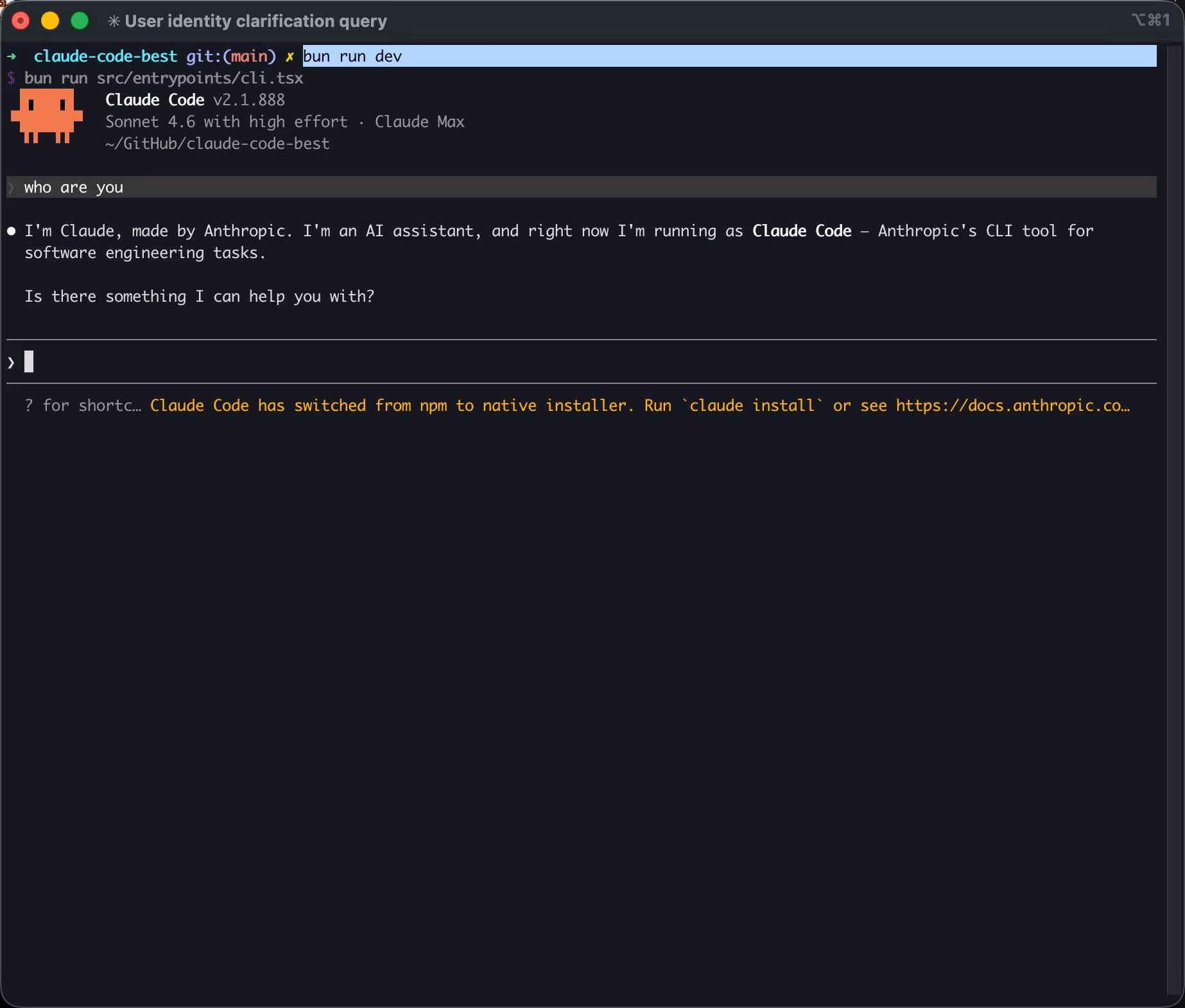Image resolution: width=1185 pixels, height=1008 pixels.
Task: Click the '~/GitHub/claude-code-best' path
Action: tap(218, 144)
